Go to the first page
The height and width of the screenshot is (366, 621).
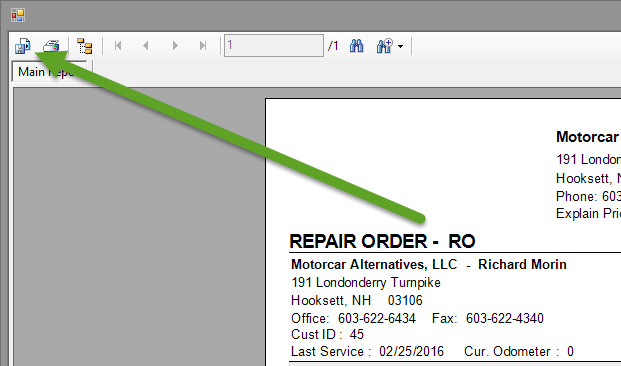click(x=118, y=46)
